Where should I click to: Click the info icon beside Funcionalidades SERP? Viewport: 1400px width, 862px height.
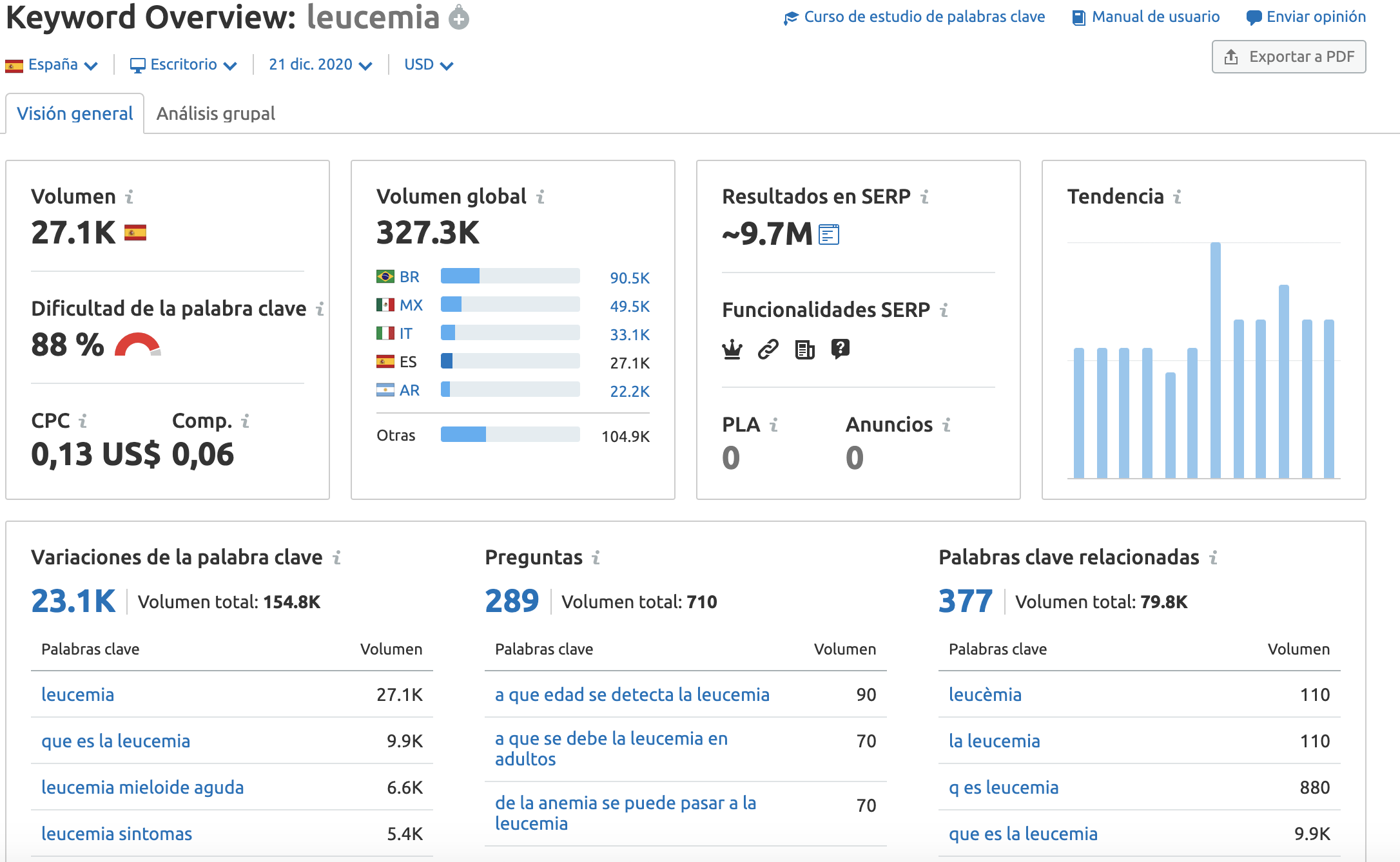(944, 311)
